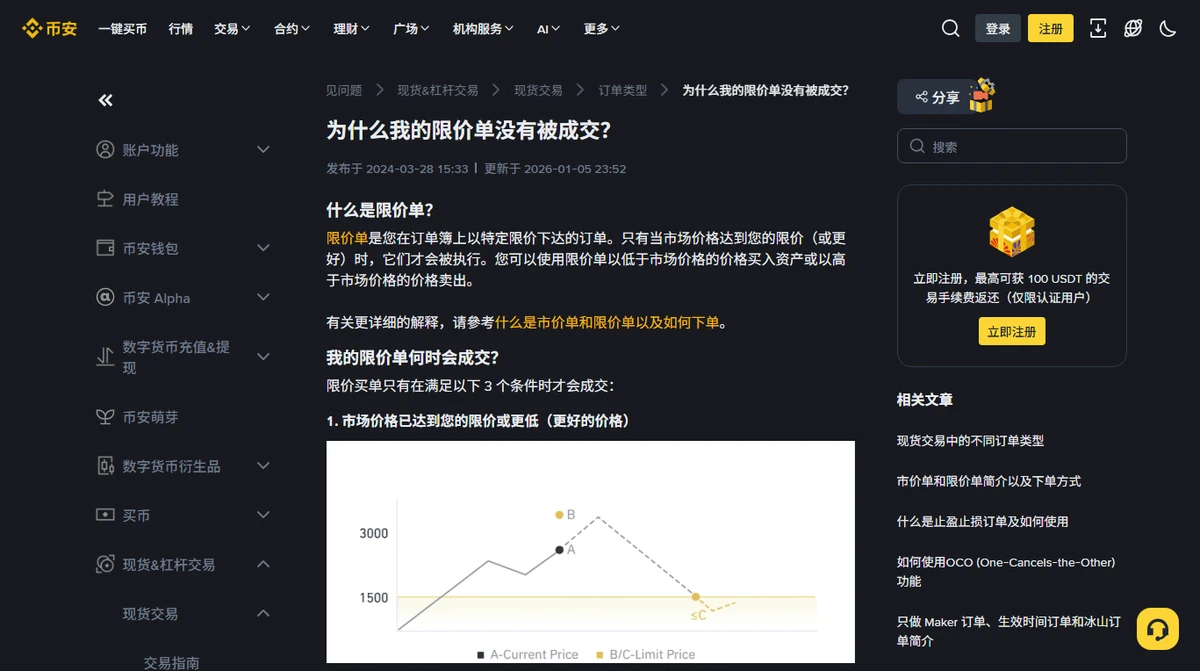Select 币安萌芽 in sidebar
This screenshot has height=671, width=1200.
point(150,417)
